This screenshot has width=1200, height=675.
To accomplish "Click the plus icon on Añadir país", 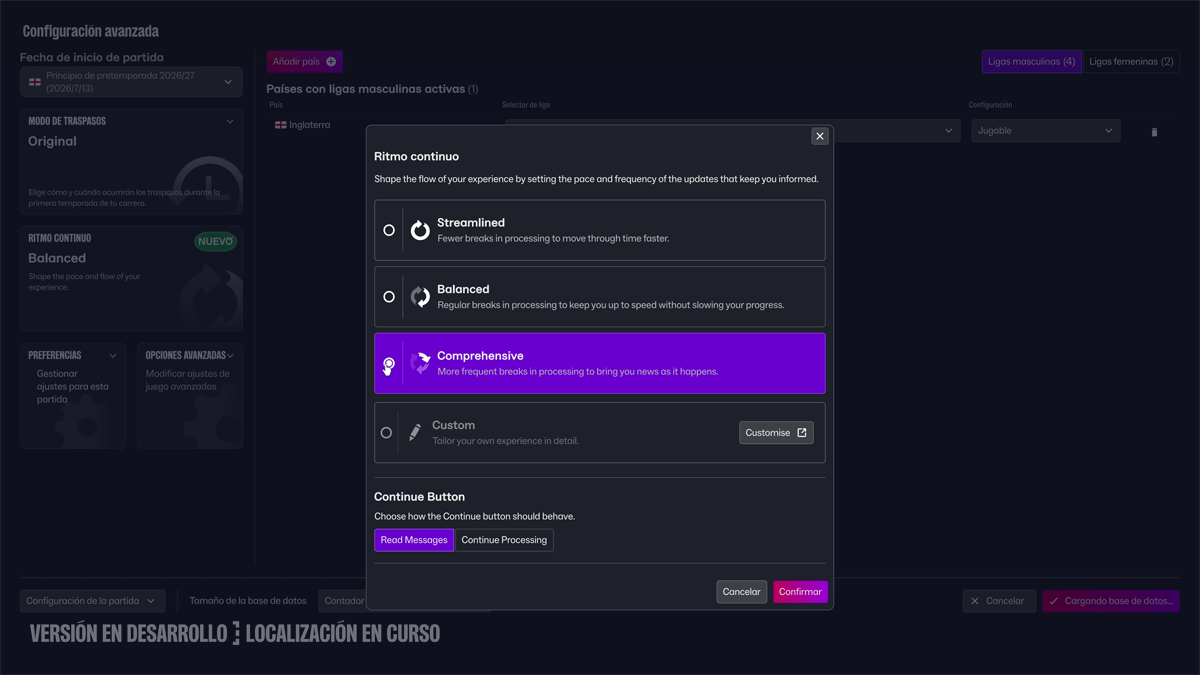I will (331, 62).
